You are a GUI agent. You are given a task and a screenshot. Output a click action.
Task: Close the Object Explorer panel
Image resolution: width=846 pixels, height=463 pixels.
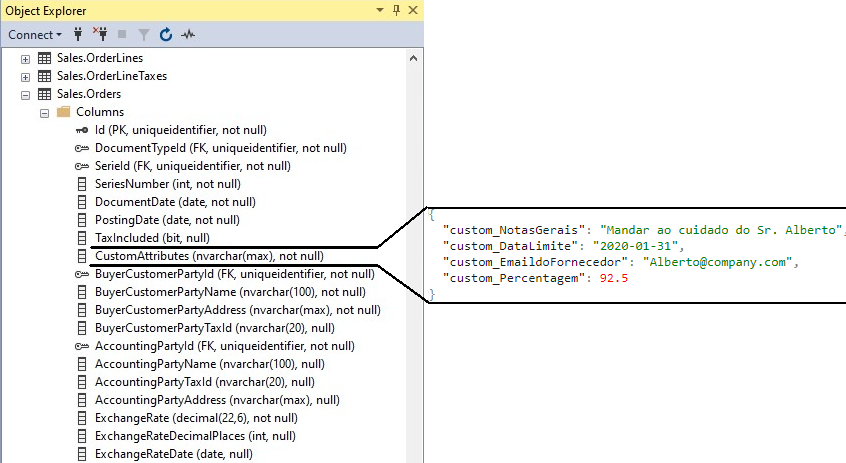(x=413, y=10)
